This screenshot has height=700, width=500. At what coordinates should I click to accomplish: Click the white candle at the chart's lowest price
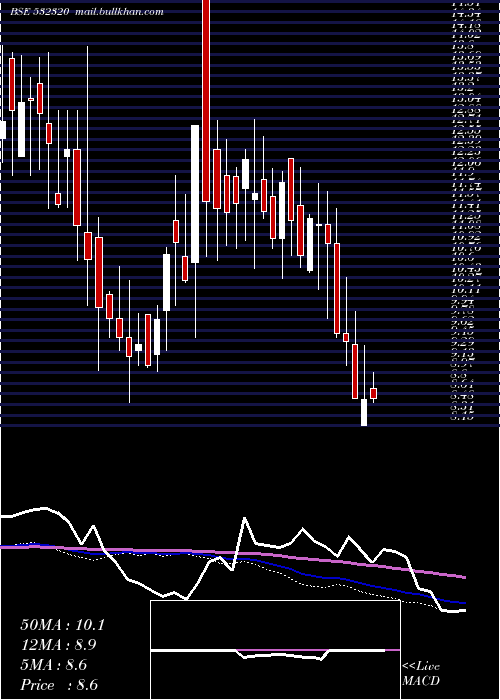(364, 412)
